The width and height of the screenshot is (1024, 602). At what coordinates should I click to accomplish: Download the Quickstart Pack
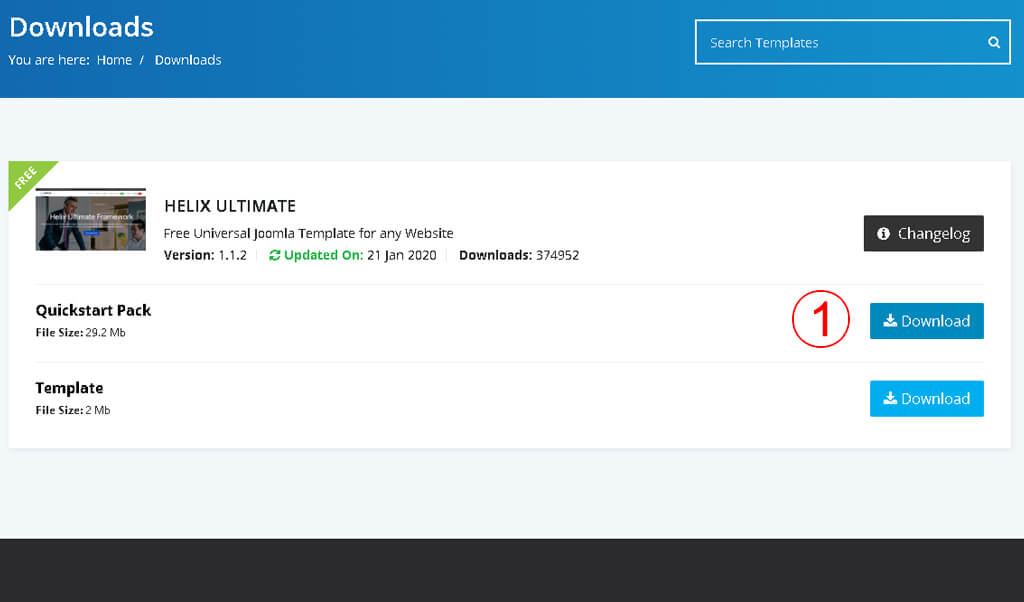(926, 321)
